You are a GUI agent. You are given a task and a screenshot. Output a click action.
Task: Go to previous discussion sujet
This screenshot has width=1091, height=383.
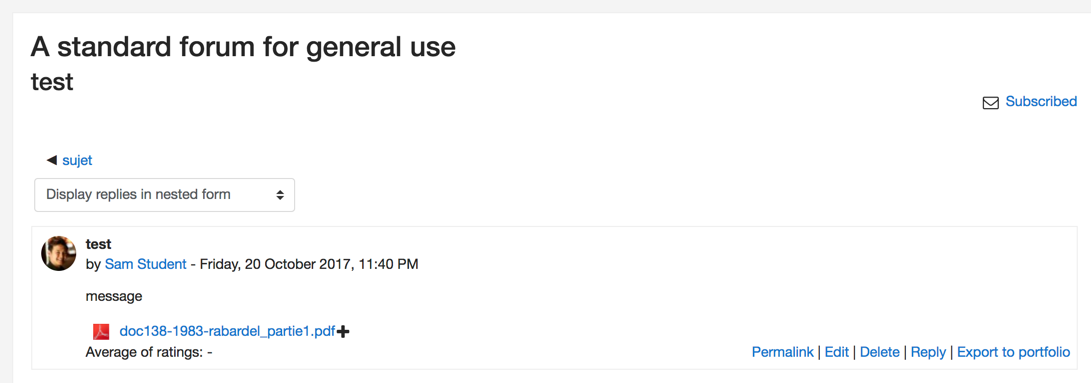click(x=77, y=161)
